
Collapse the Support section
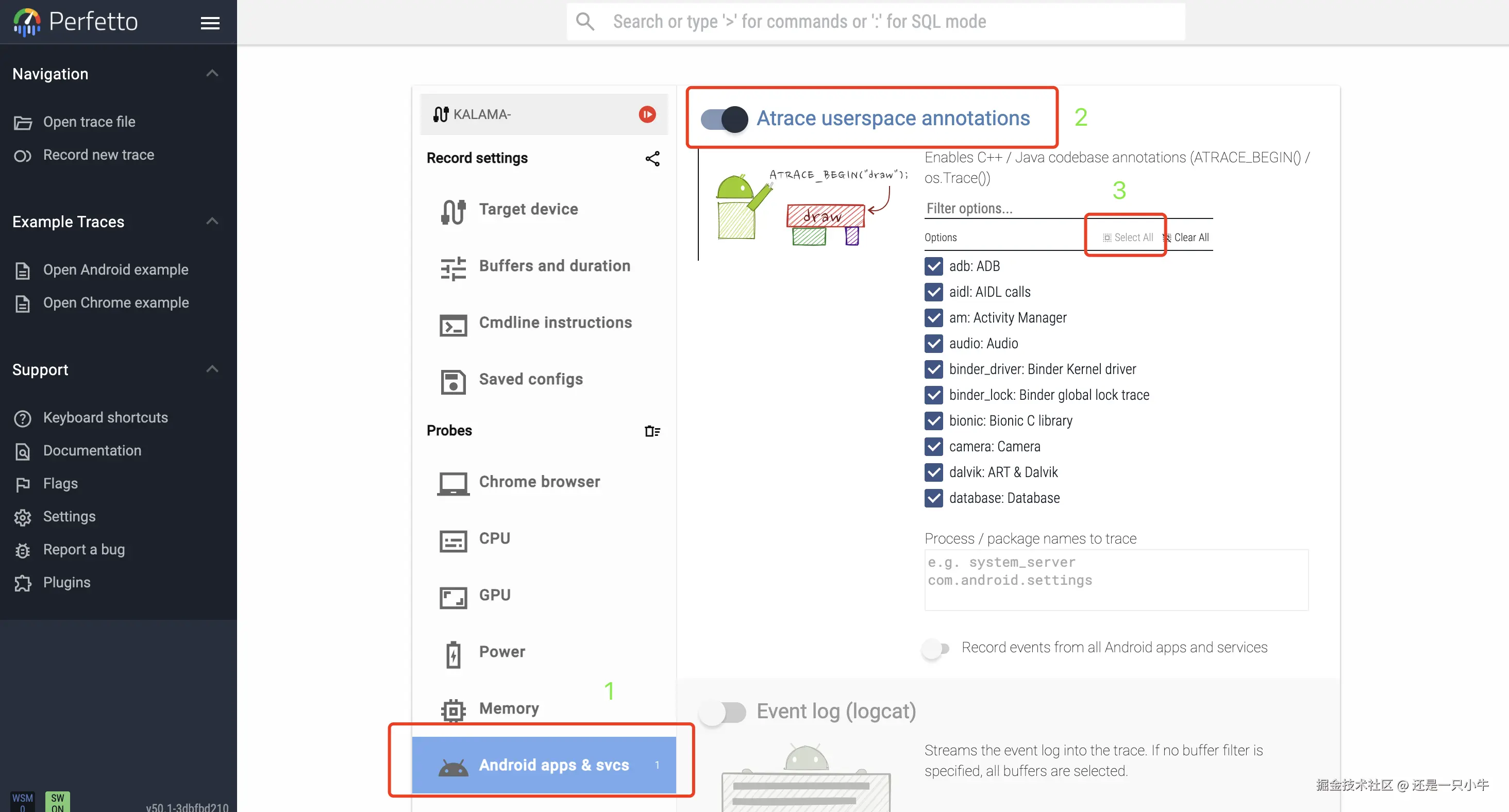[x=212, y=369]
